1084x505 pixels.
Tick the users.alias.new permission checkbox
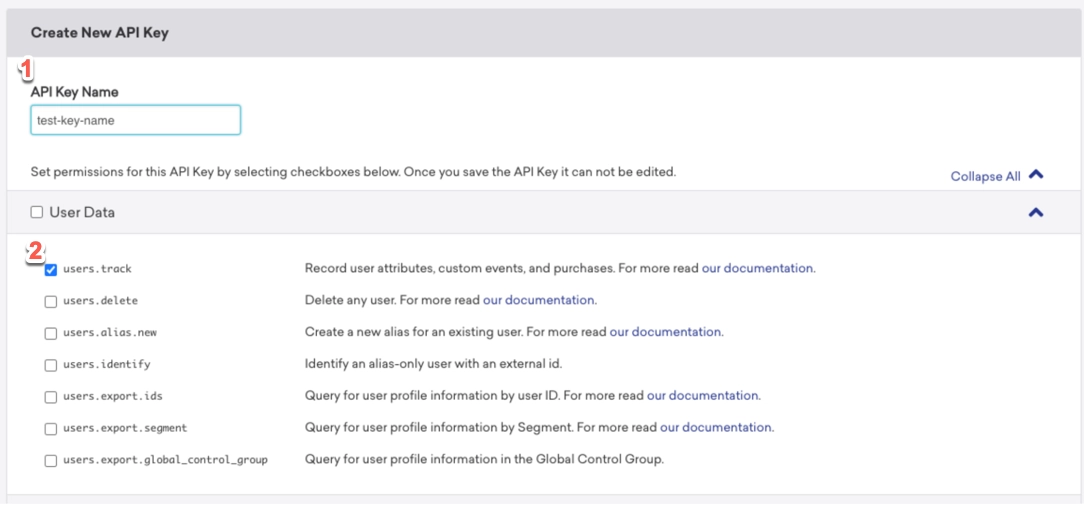50,333
